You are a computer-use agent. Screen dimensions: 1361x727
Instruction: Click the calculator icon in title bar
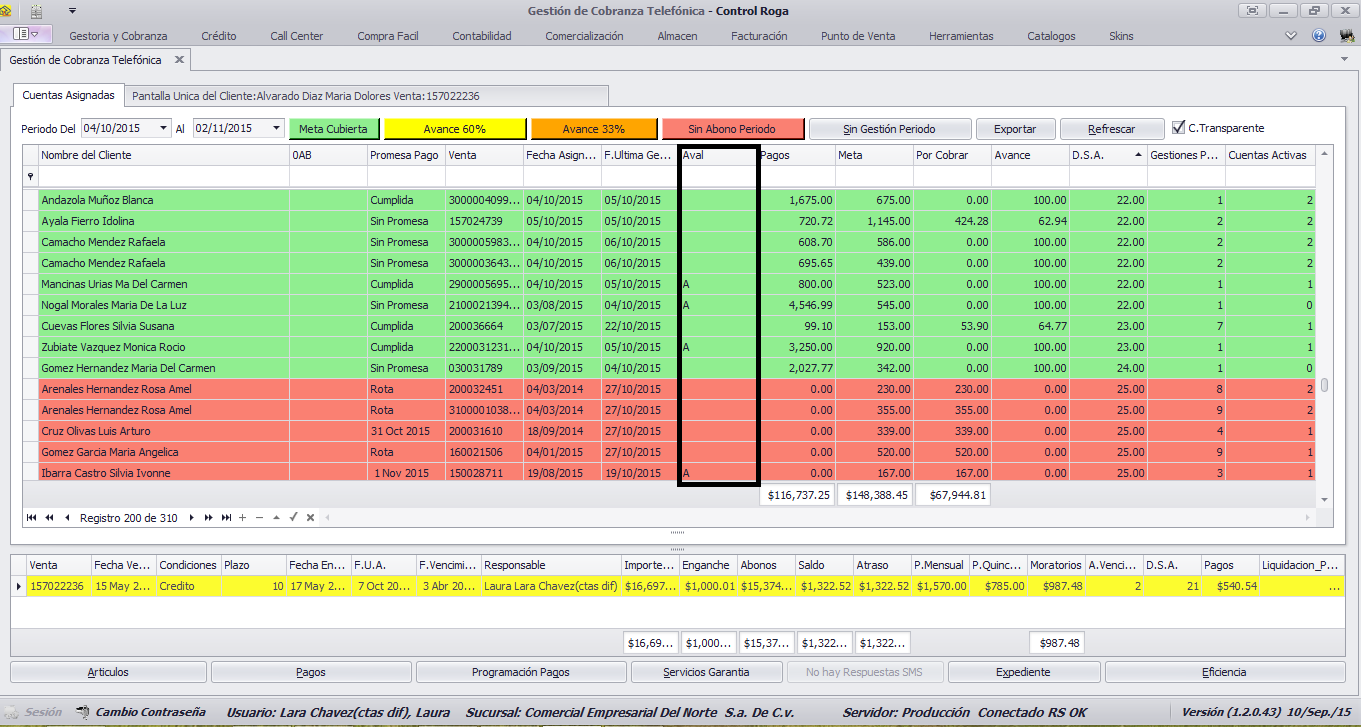pos(37,12)
